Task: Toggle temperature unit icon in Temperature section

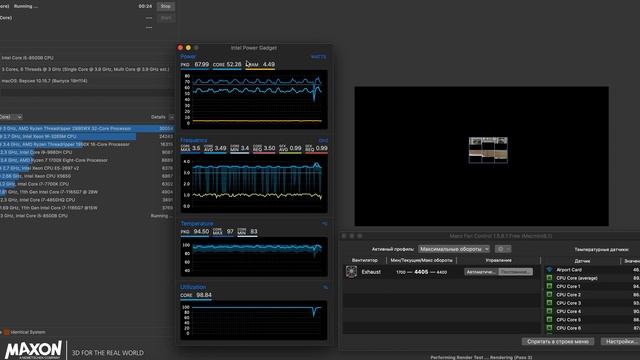Action: click(x=324, y=224)
